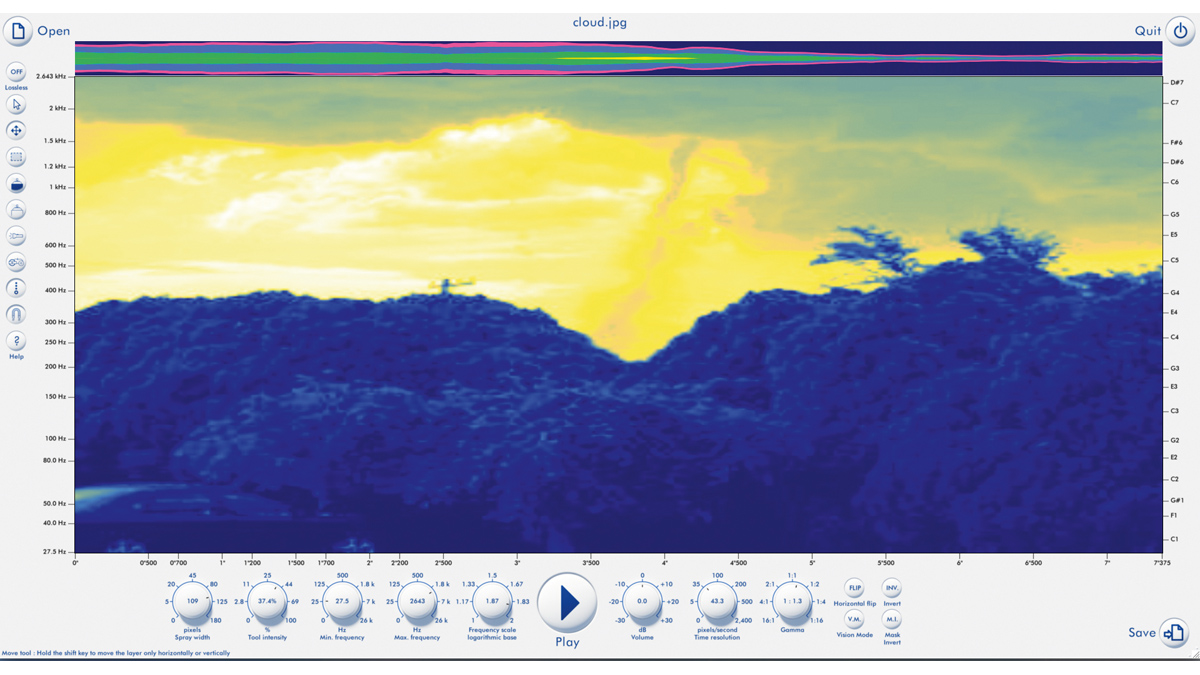Click the Max. frequency knob
This screenshot has width=1200, height=675.
(417, 602)
